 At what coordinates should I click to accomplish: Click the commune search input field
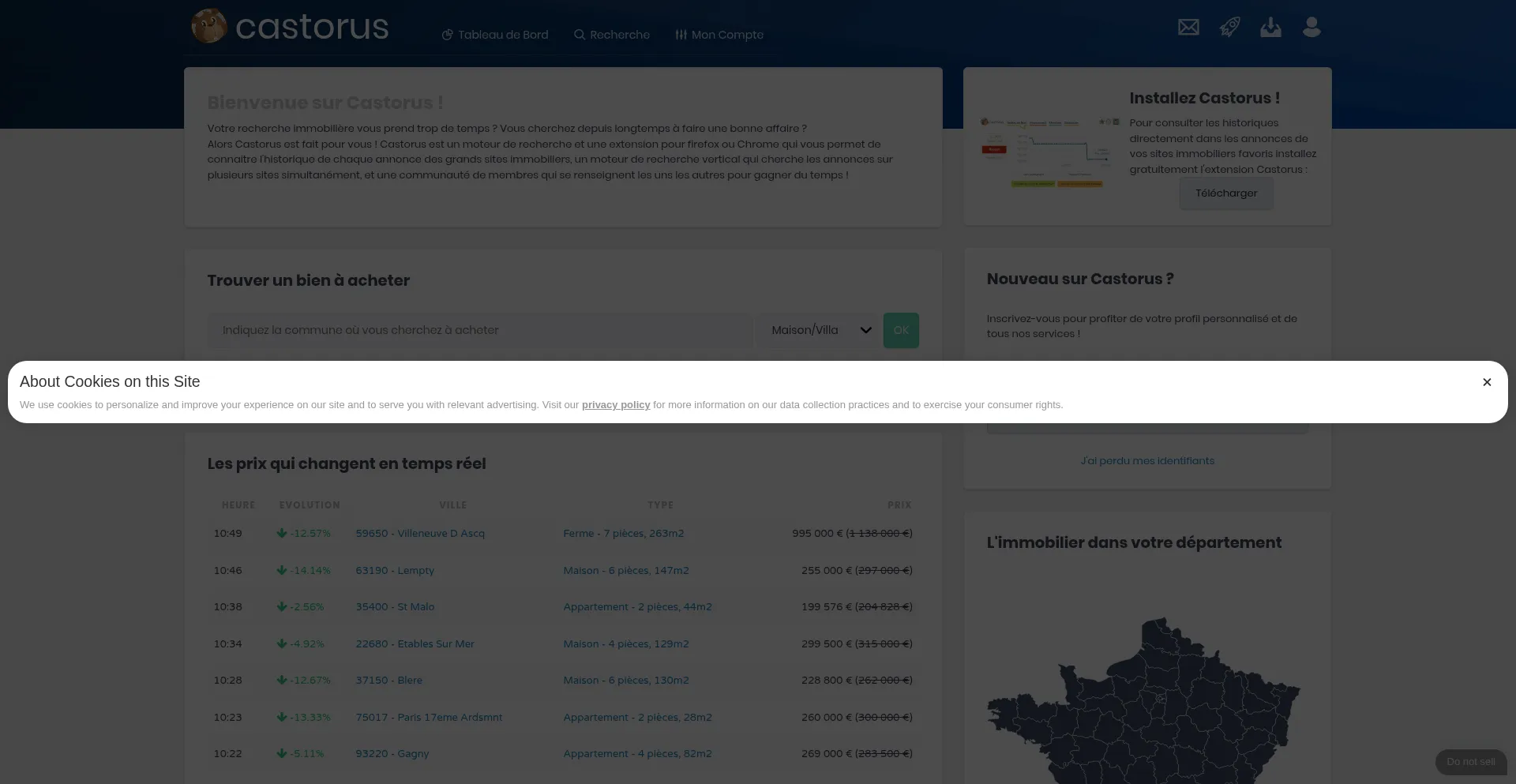click(479, 330)
